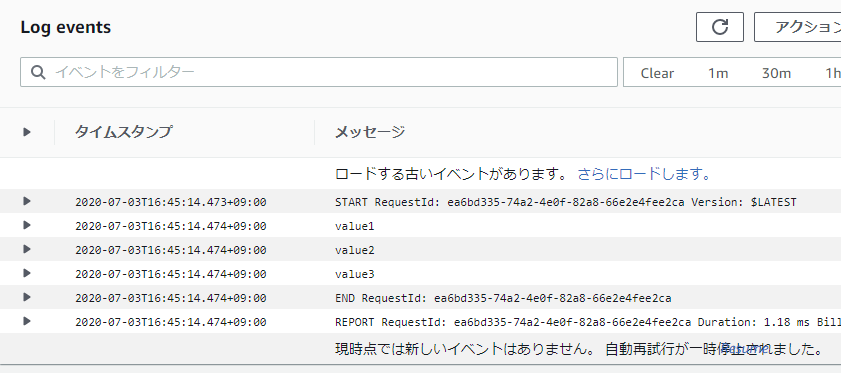Expand all rows using header triangle
Screen dimensions: 841x373
(27, 131)
